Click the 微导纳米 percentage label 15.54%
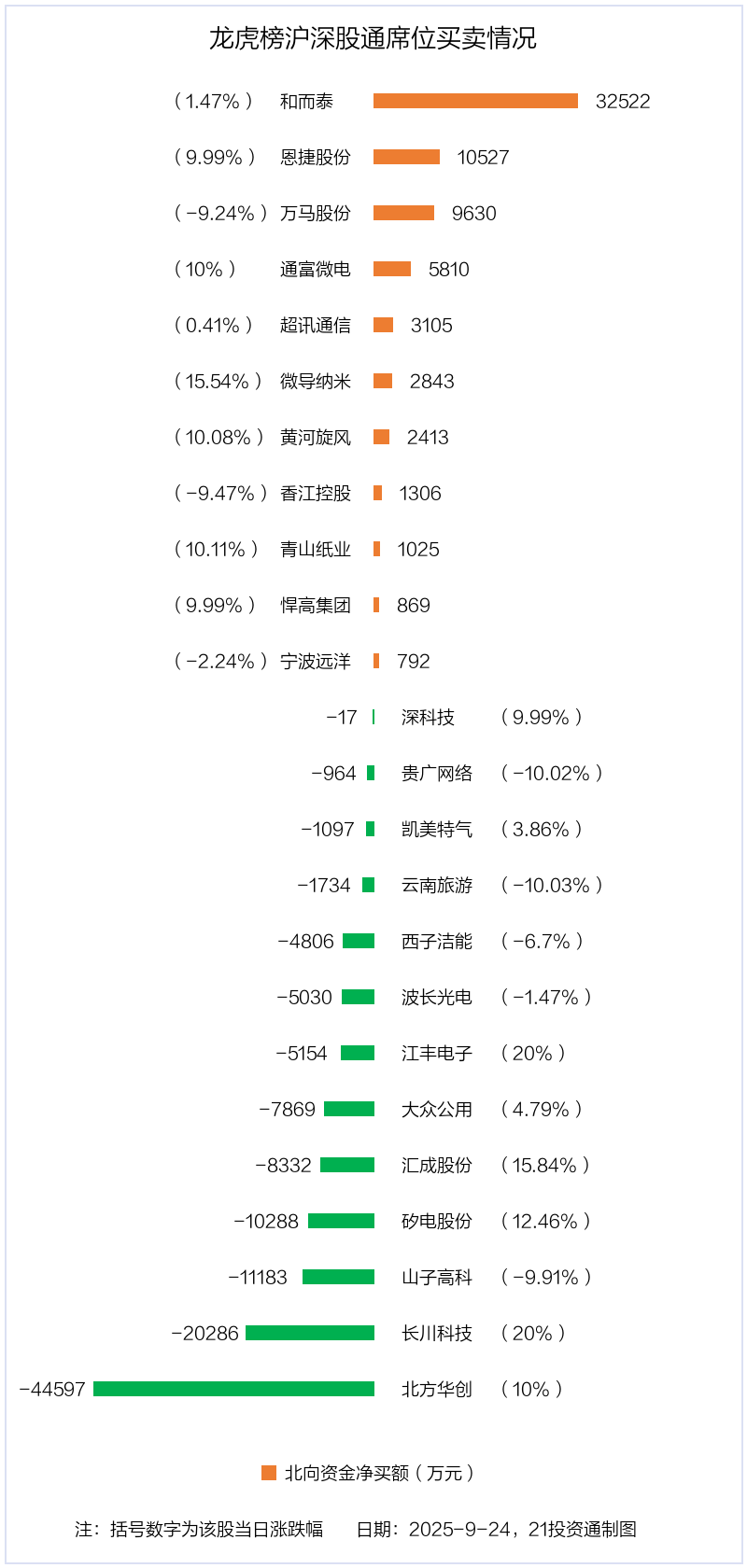Viewport: 747px width, 1568px height. [x=218, y=381]
